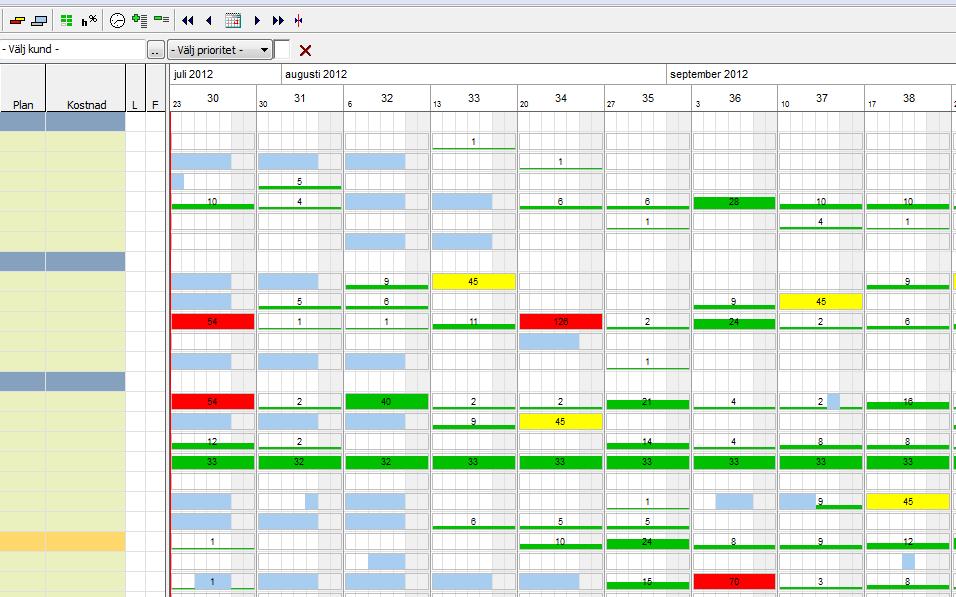Click the week 34 column header
The image size is (956, 597).
coord(561,98)
